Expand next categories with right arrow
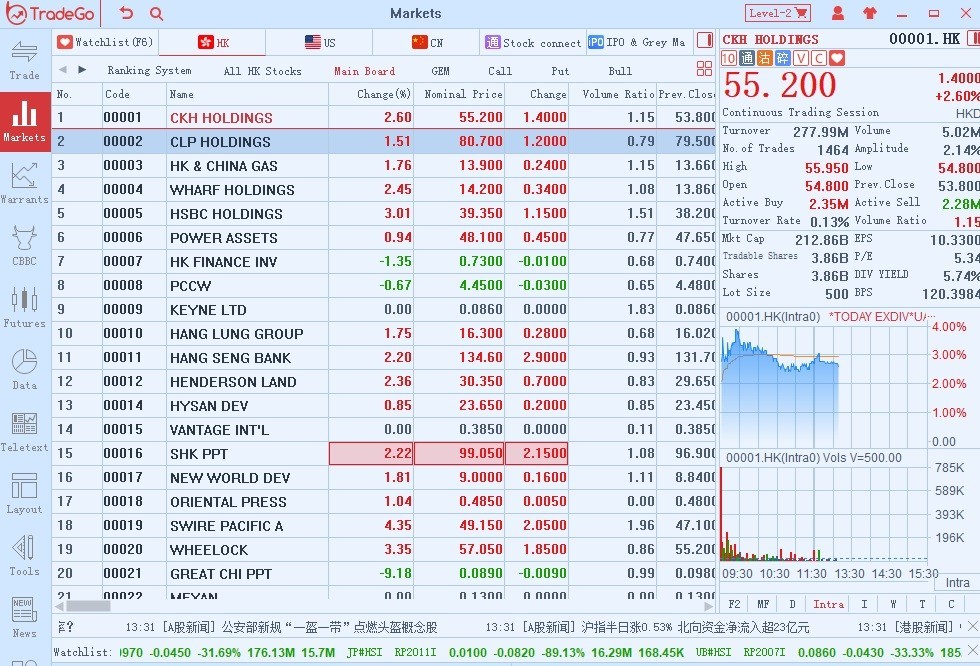The height and width of the screenshot is (666, 980). point(82,70)
